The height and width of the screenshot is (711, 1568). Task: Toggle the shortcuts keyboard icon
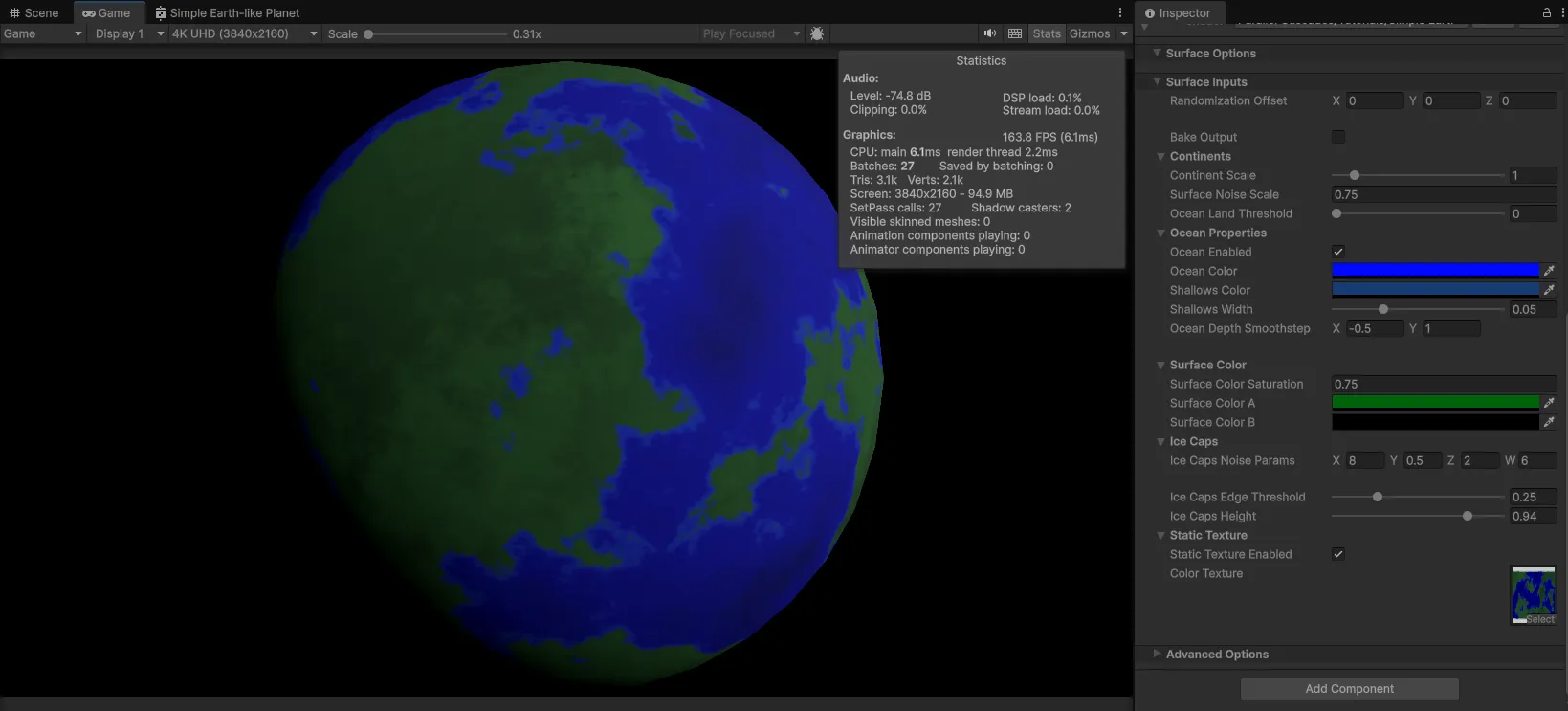tap(1015, 33)
